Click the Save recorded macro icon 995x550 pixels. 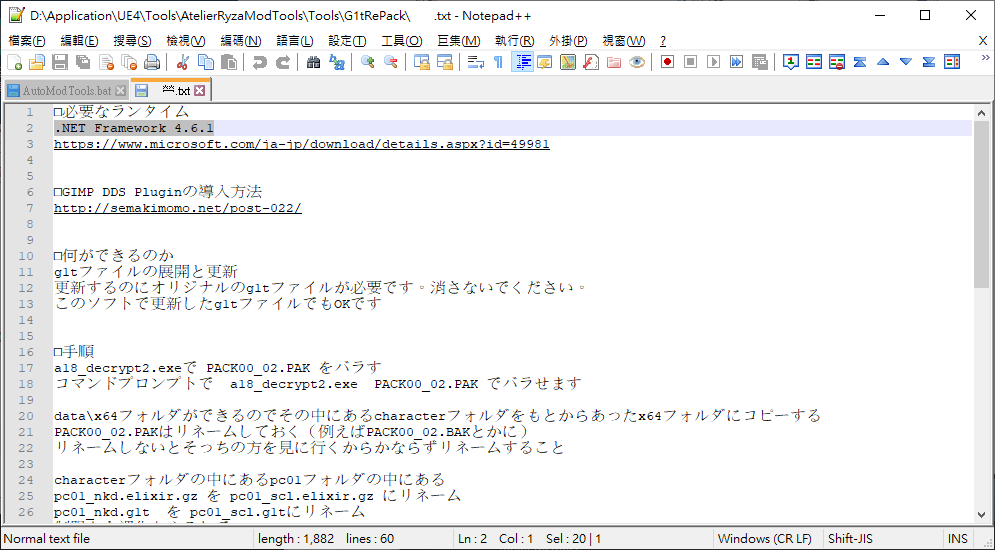tap(760, 62)
